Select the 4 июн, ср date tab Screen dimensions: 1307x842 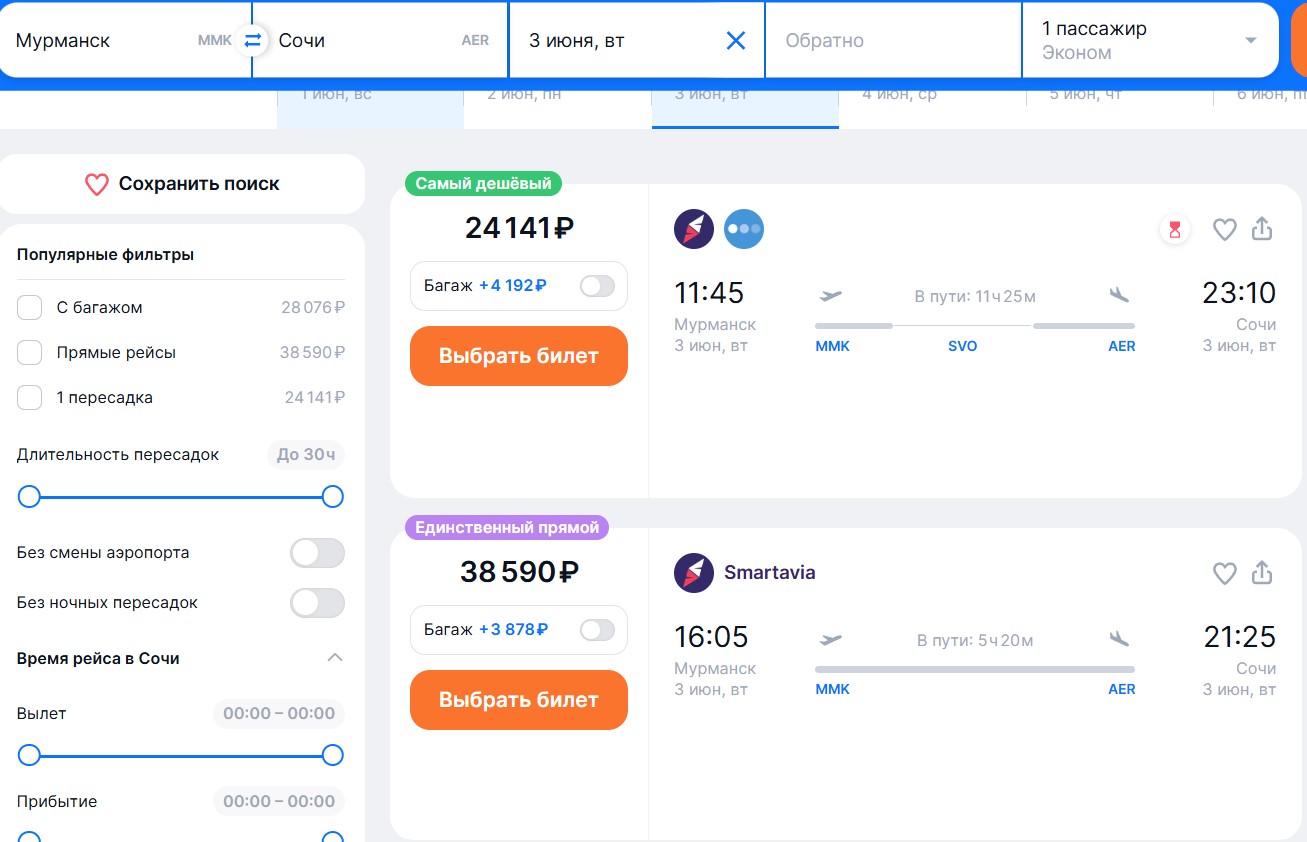(x=899, y=97)
